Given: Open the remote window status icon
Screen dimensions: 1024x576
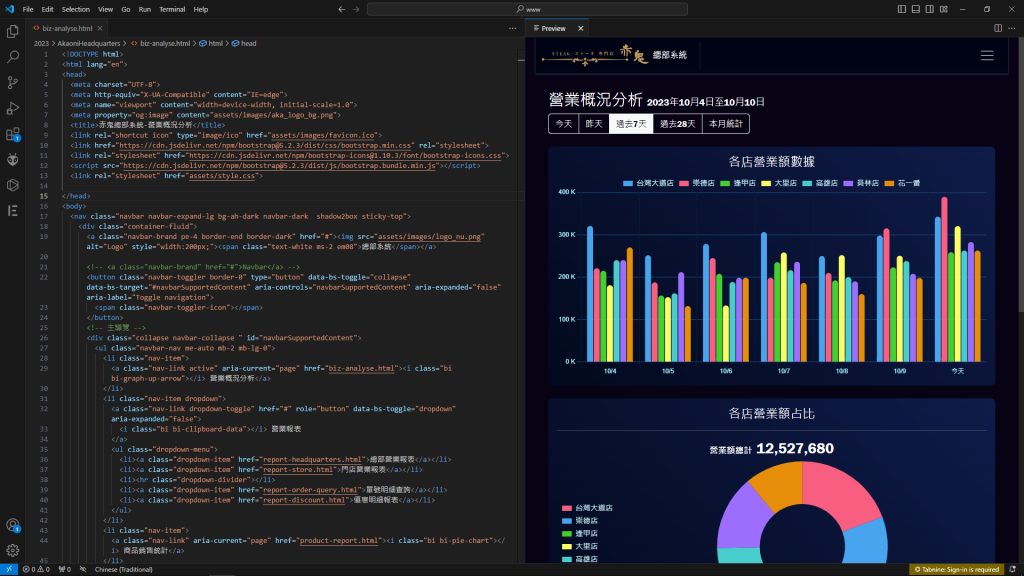Looking at the screenshot, I should tap(8, 569).
